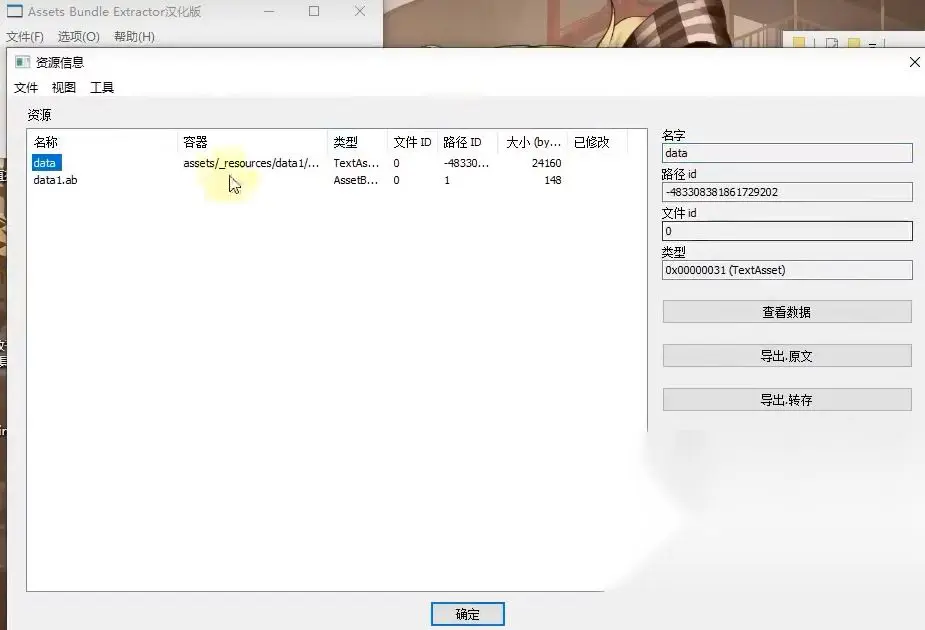Sort by the 容器 column header
The height and width of the screenshot is (630, 925).
(x=252, y=142)
